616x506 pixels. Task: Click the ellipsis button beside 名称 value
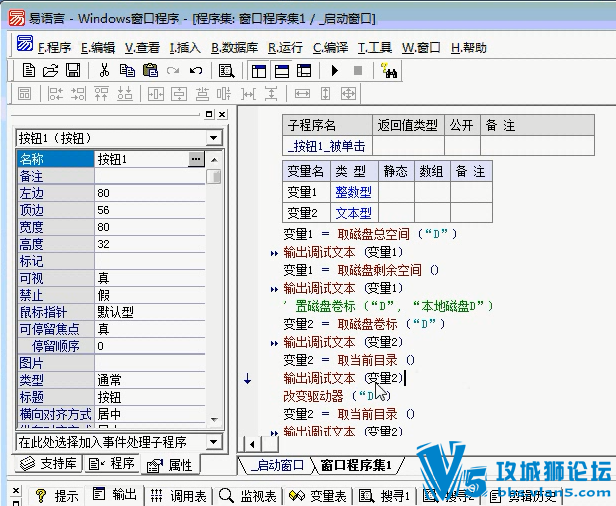(196, 159)
